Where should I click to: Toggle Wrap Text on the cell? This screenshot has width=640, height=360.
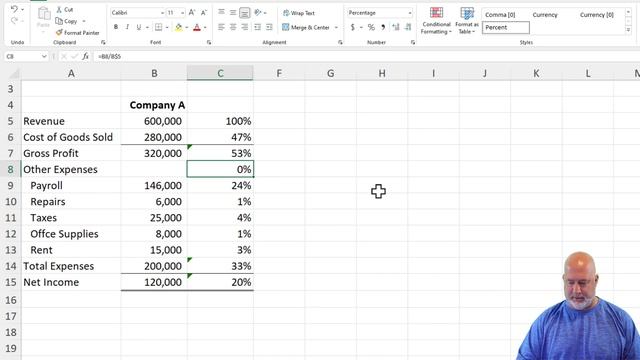tap(299, 13)
